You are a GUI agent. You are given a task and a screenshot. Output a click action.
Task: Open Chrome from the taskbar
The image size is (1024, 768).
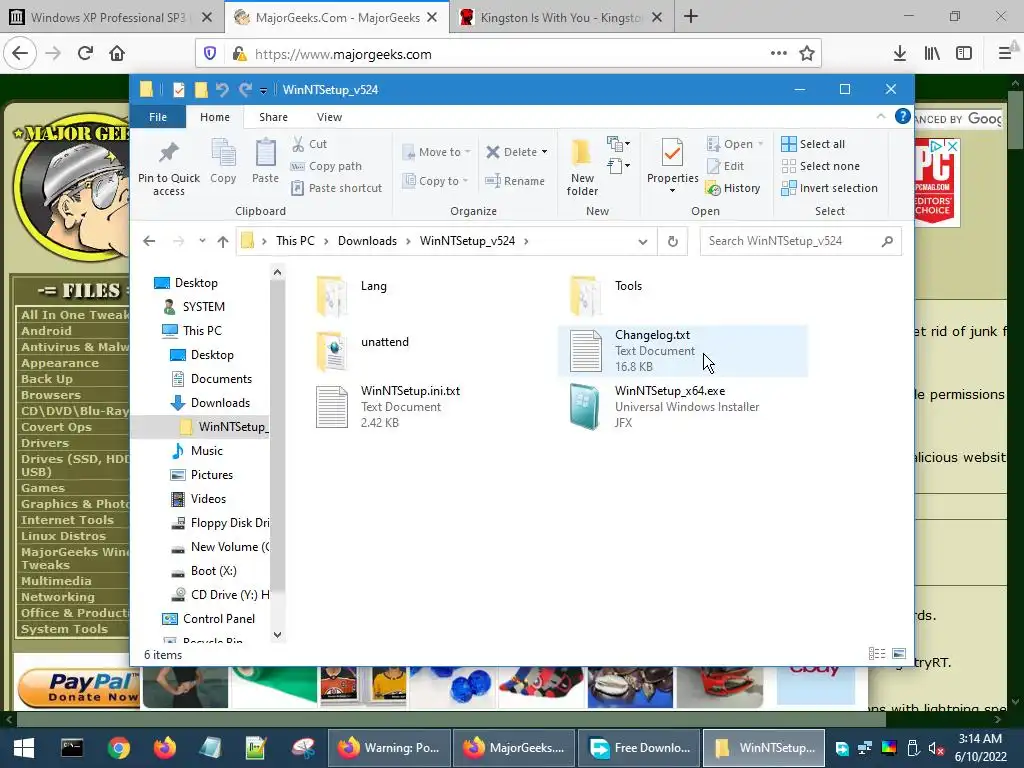click(x=118, y=748)
